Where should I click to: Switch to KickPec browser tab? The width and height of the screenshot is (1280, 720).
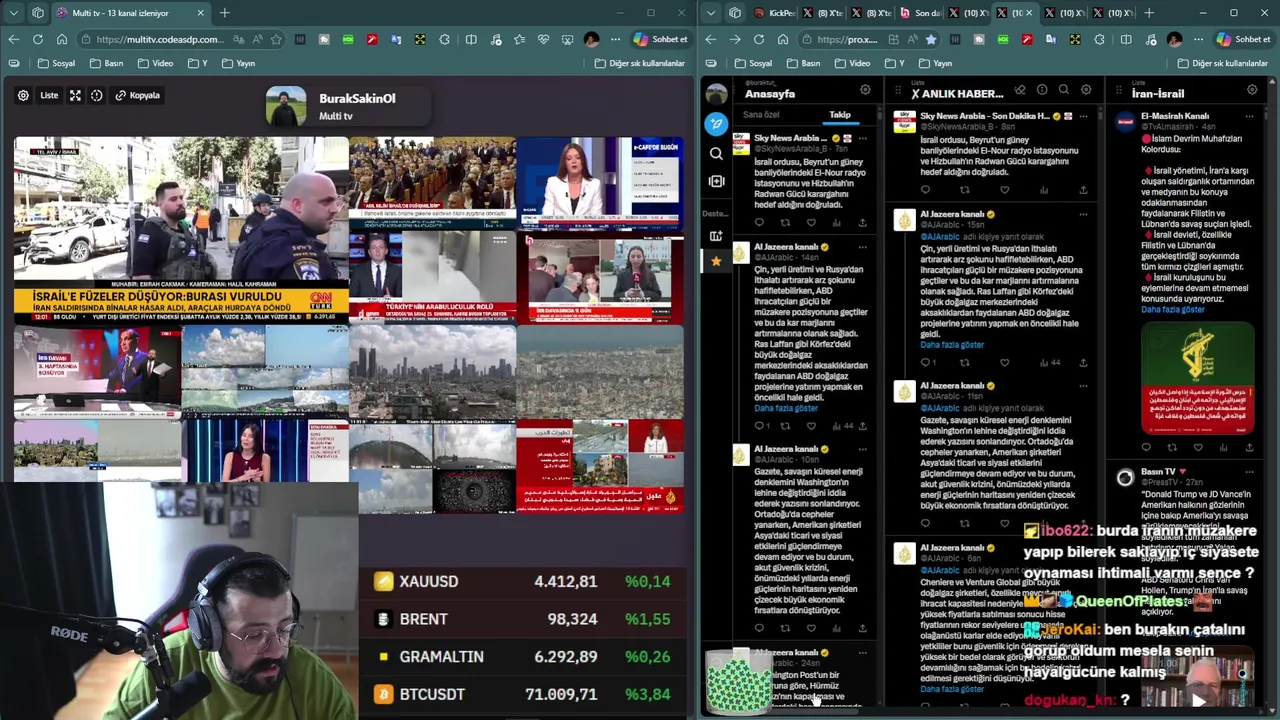[x=775, y=13]
